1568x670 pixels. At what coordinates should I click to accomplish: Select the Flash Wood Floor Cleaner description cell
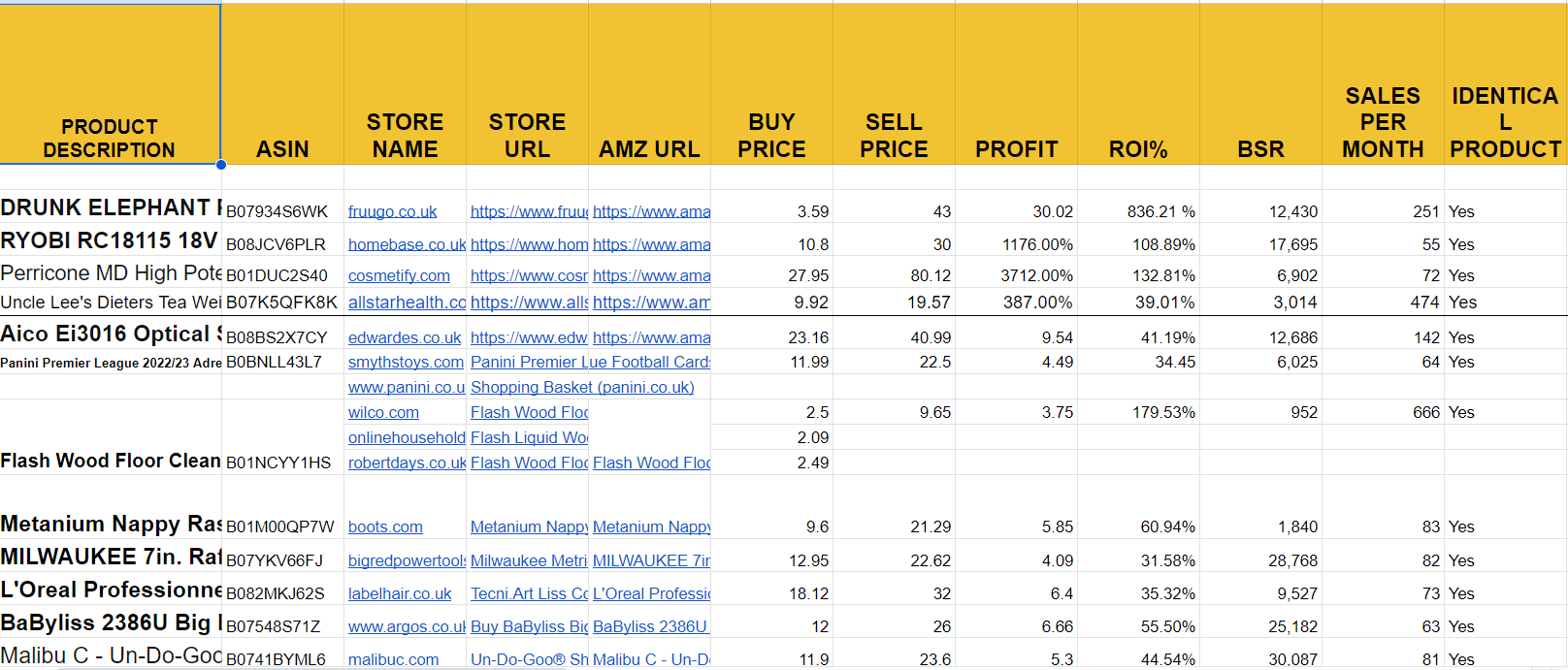111,437
